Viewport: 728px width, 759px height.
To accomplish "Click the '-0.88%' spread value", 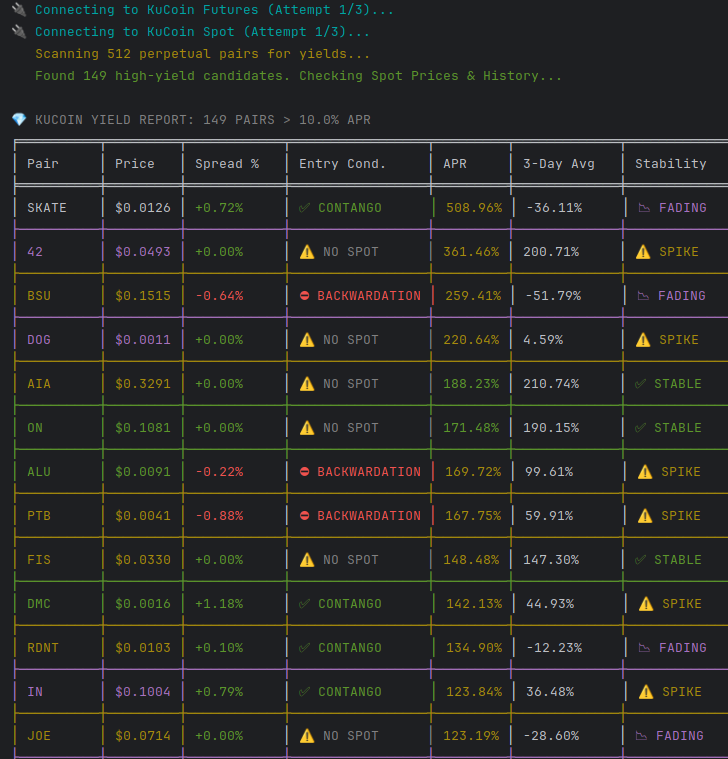I will point(219,516).
